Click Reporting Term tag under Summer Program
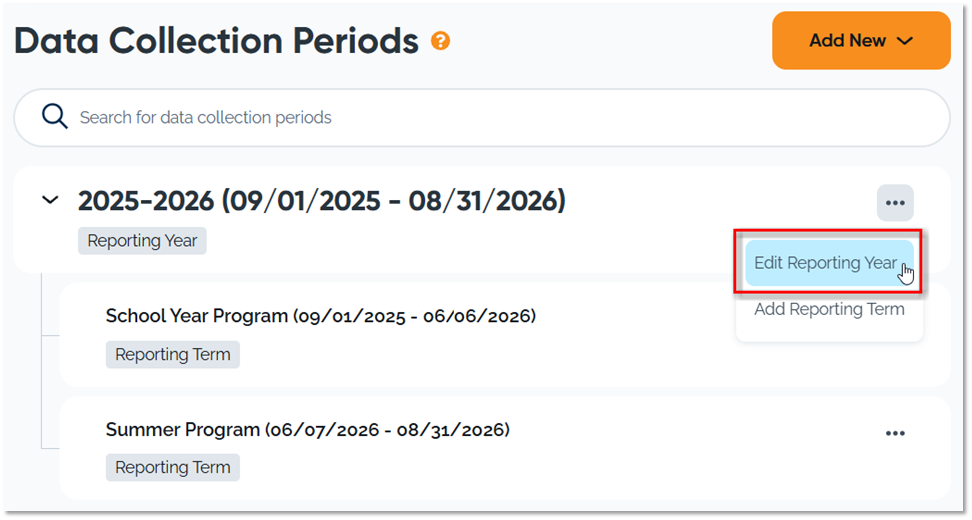 click(172, 467)
